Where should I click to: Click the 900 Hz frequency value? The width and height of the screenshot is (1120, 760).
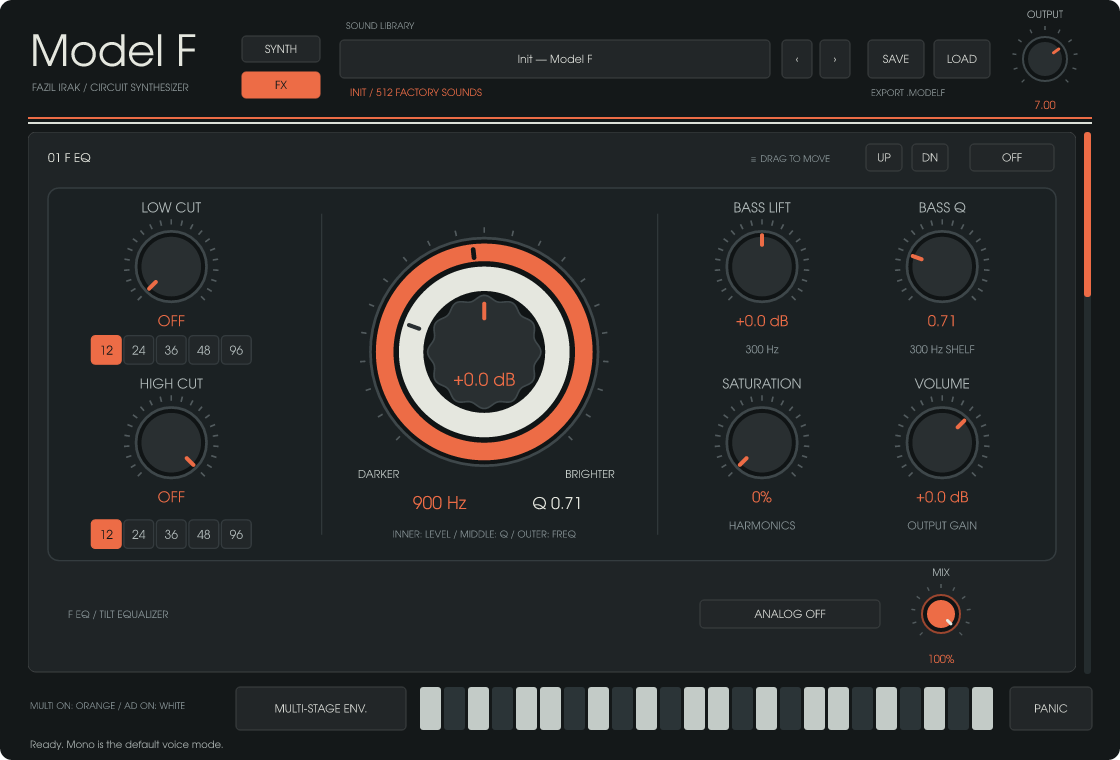pyautogui.click(x=439, y=503)
